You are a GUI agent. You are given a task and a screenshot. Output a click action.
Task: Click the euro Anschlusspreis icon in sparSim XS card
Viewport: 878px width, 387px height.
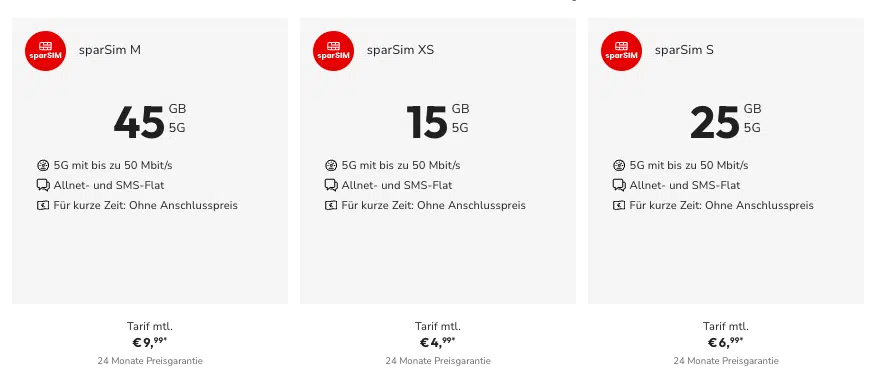(331, 206)
